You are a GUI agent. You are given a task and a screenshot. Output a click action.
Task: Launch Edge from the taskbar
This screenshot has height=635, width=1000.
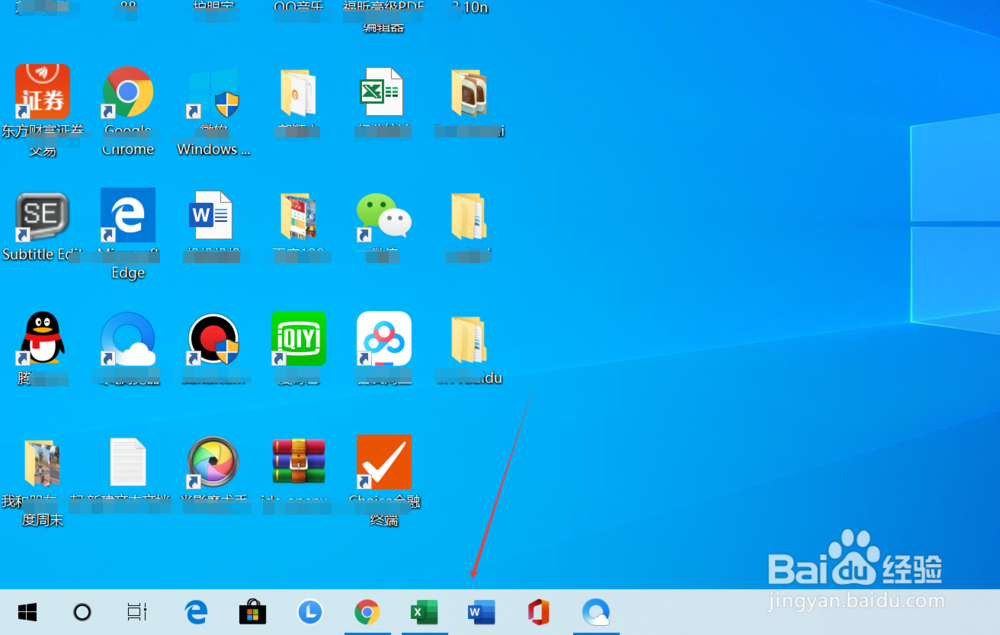[196, 612]
